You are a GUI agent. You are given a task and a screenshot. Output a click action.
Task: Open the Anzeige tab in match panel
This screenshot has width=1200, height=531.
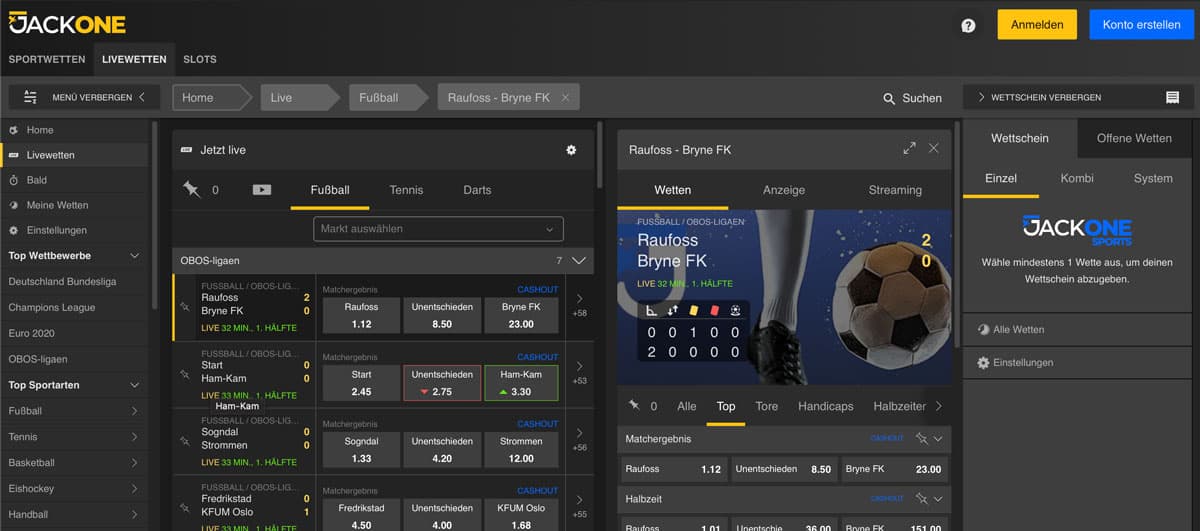[x=784, y=190]
